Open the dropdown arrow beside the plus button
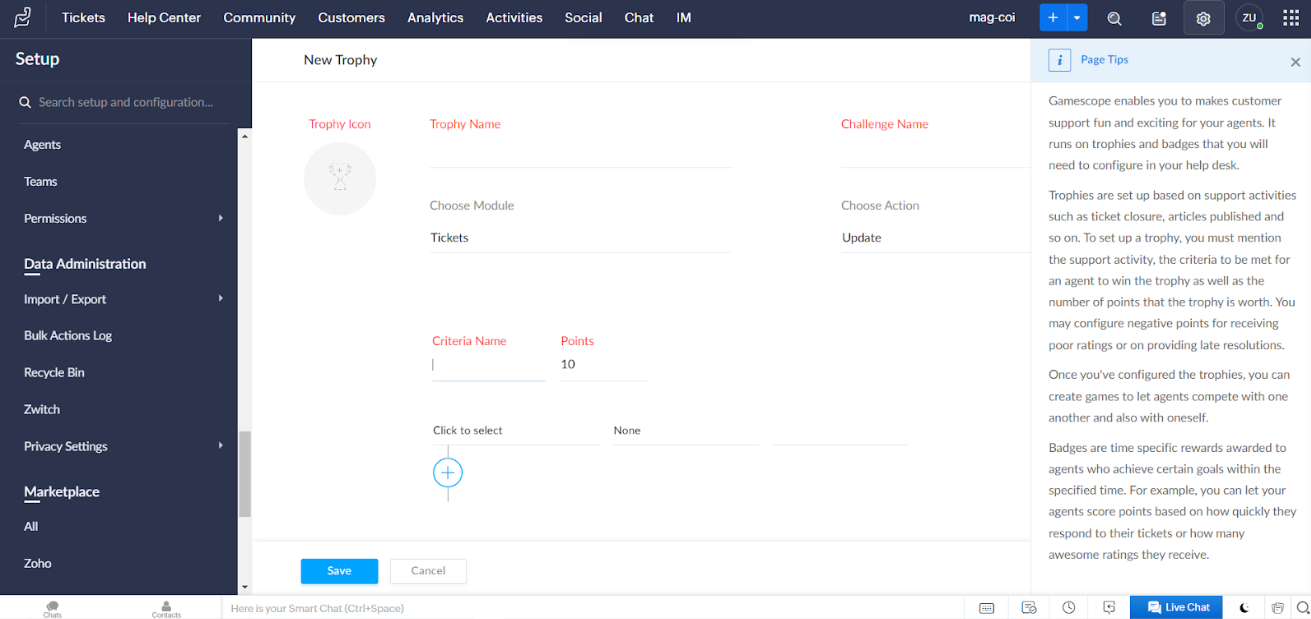Image resolution: width=1311 pixels, height=619 pixels. coord(1077,18)
